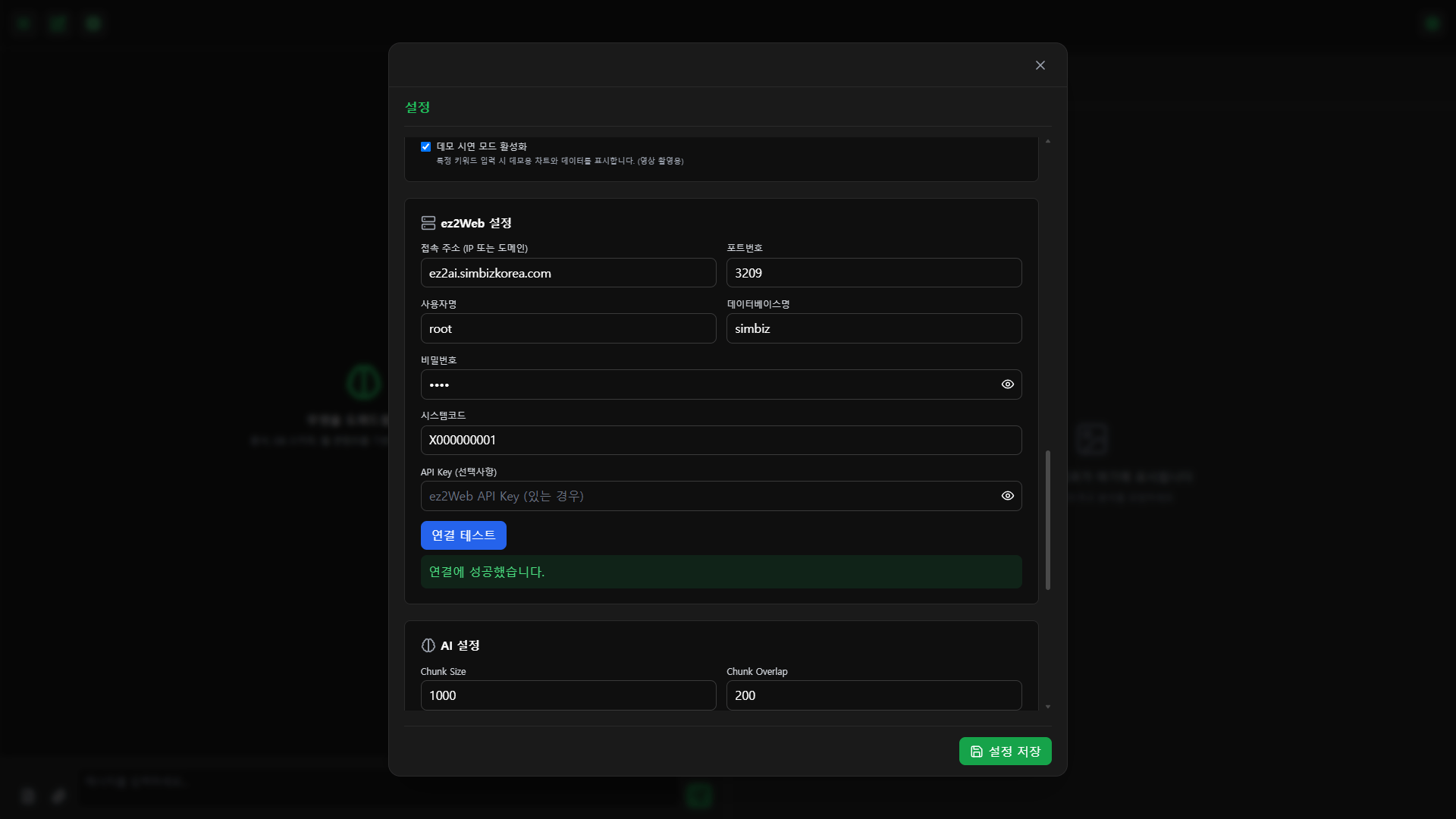Image resolution: width=1456 pixels, height=819 pixels.
Task: Click the ez2Web server section icon
Action: point(428,223)
